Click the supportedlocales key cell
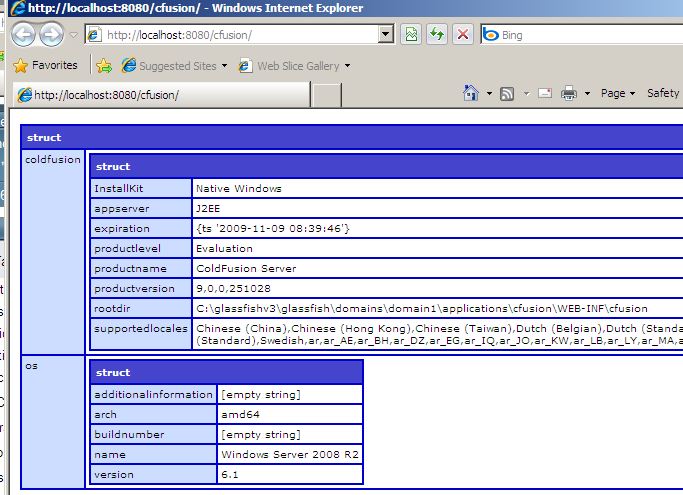 (141, 334)
